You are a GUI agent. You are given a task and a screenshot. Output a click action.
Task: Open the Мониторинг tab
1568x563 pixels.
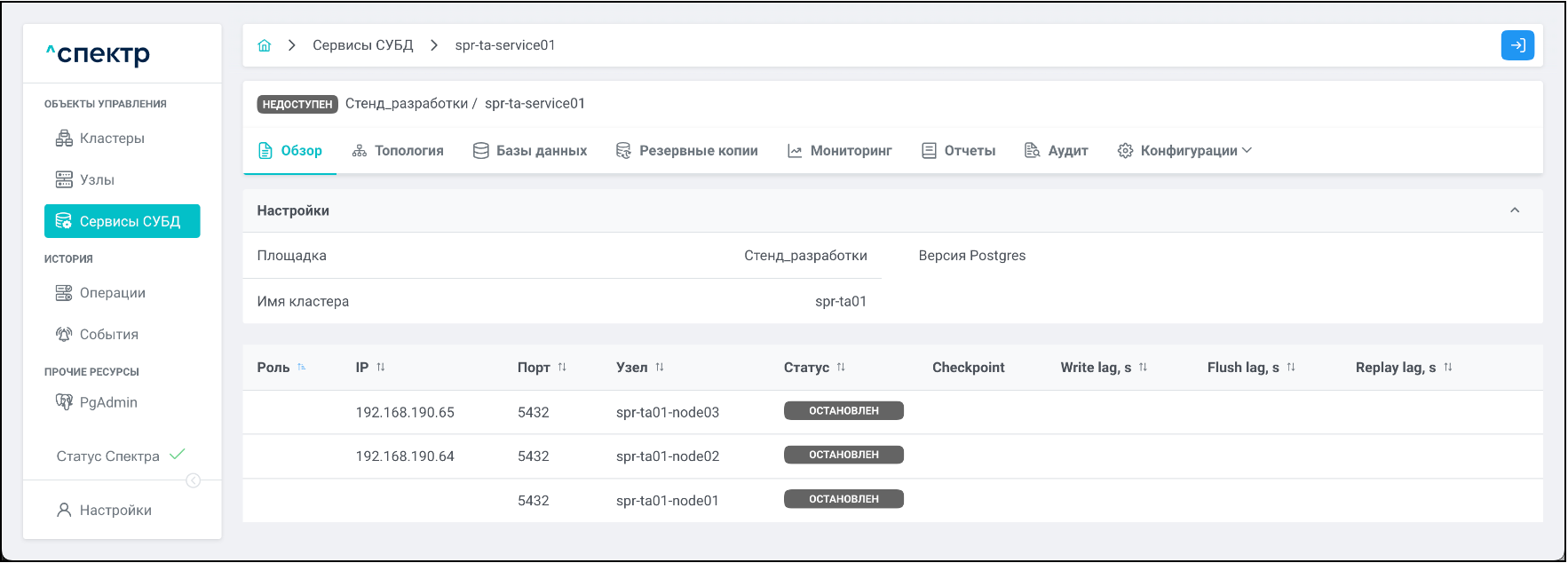click(840, 151)
